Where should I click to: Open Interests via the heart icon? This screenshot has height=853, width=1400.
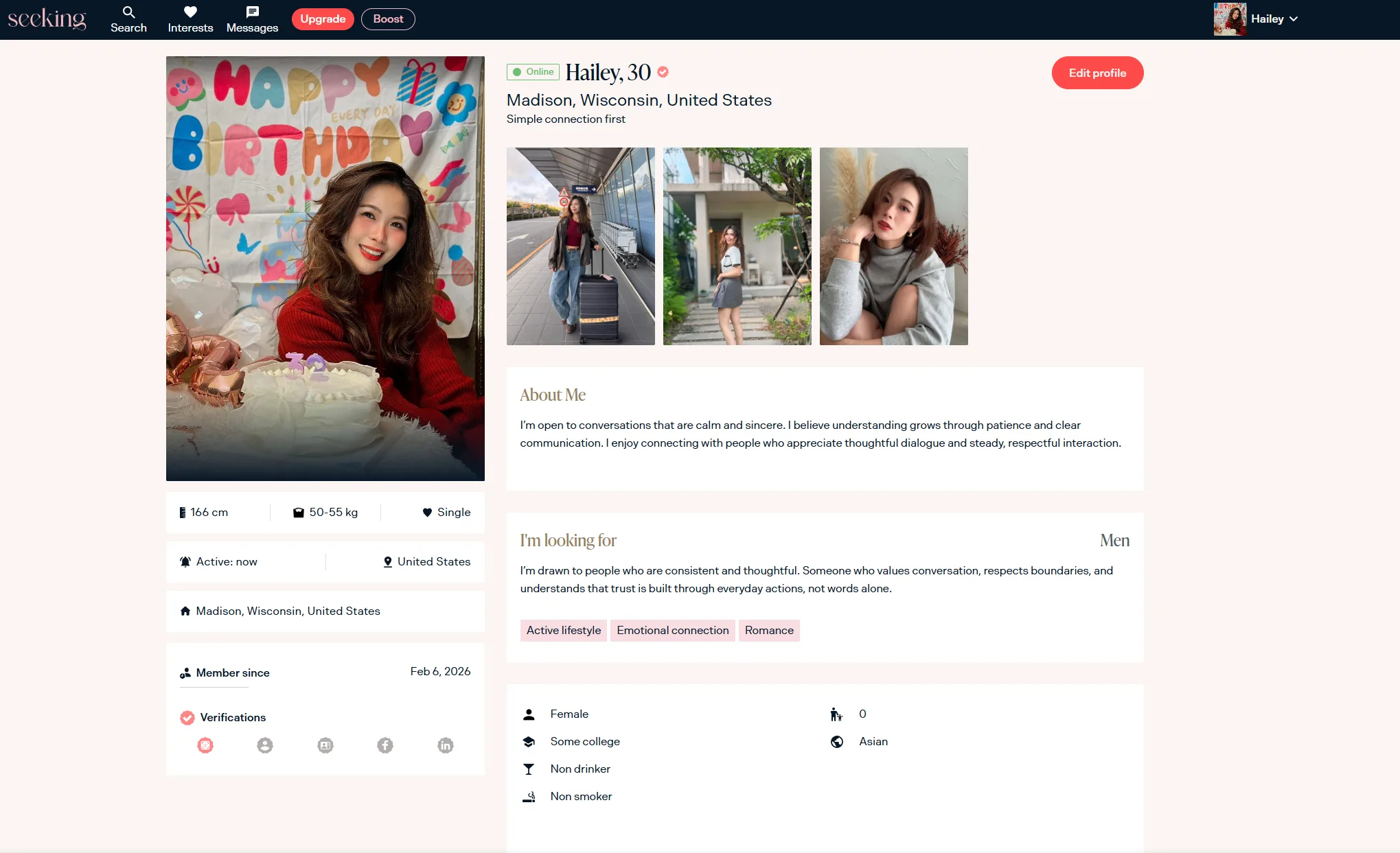point(190,12)
